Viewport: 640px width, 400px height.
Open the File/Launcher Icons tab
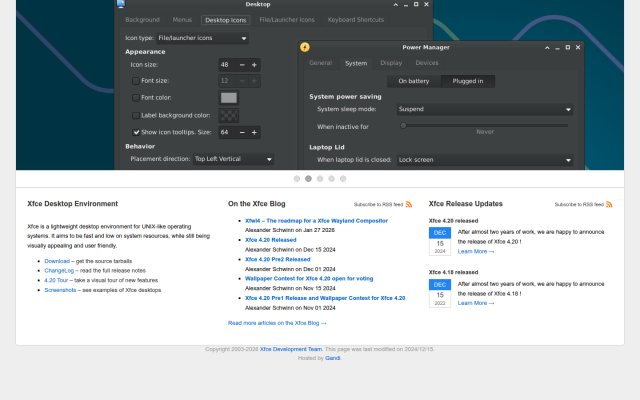287,20
